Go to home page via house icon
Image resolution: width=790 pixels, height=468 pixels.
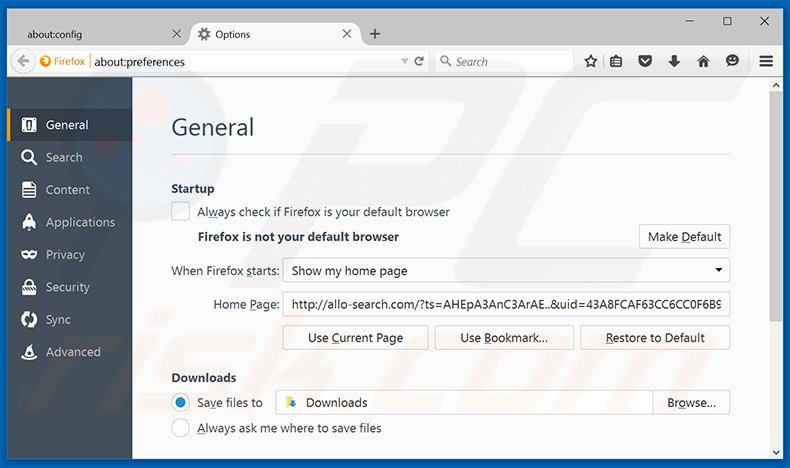703,61
